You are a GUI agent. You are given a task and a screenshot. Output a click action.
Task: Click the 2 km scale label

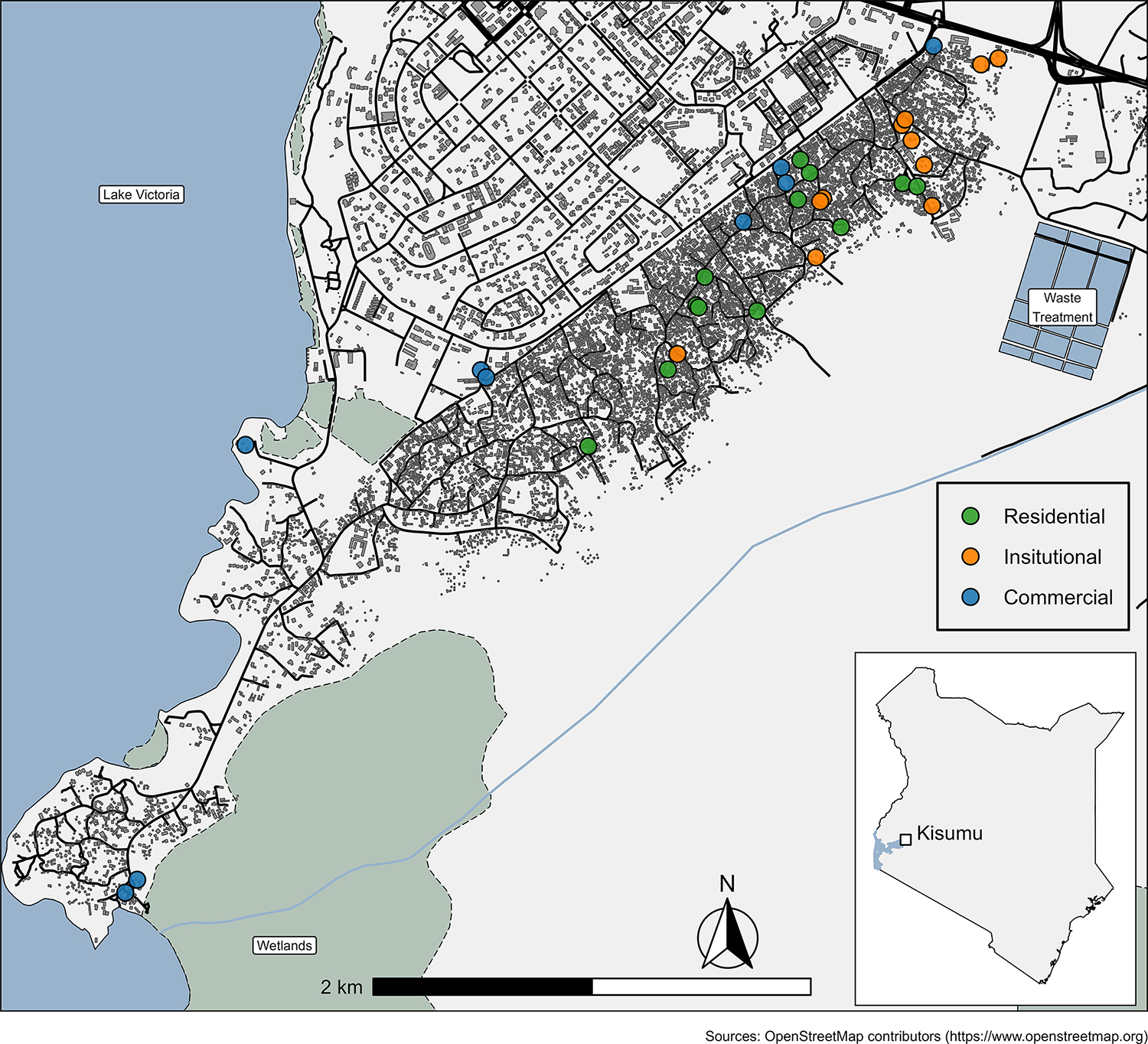(341, 987)
